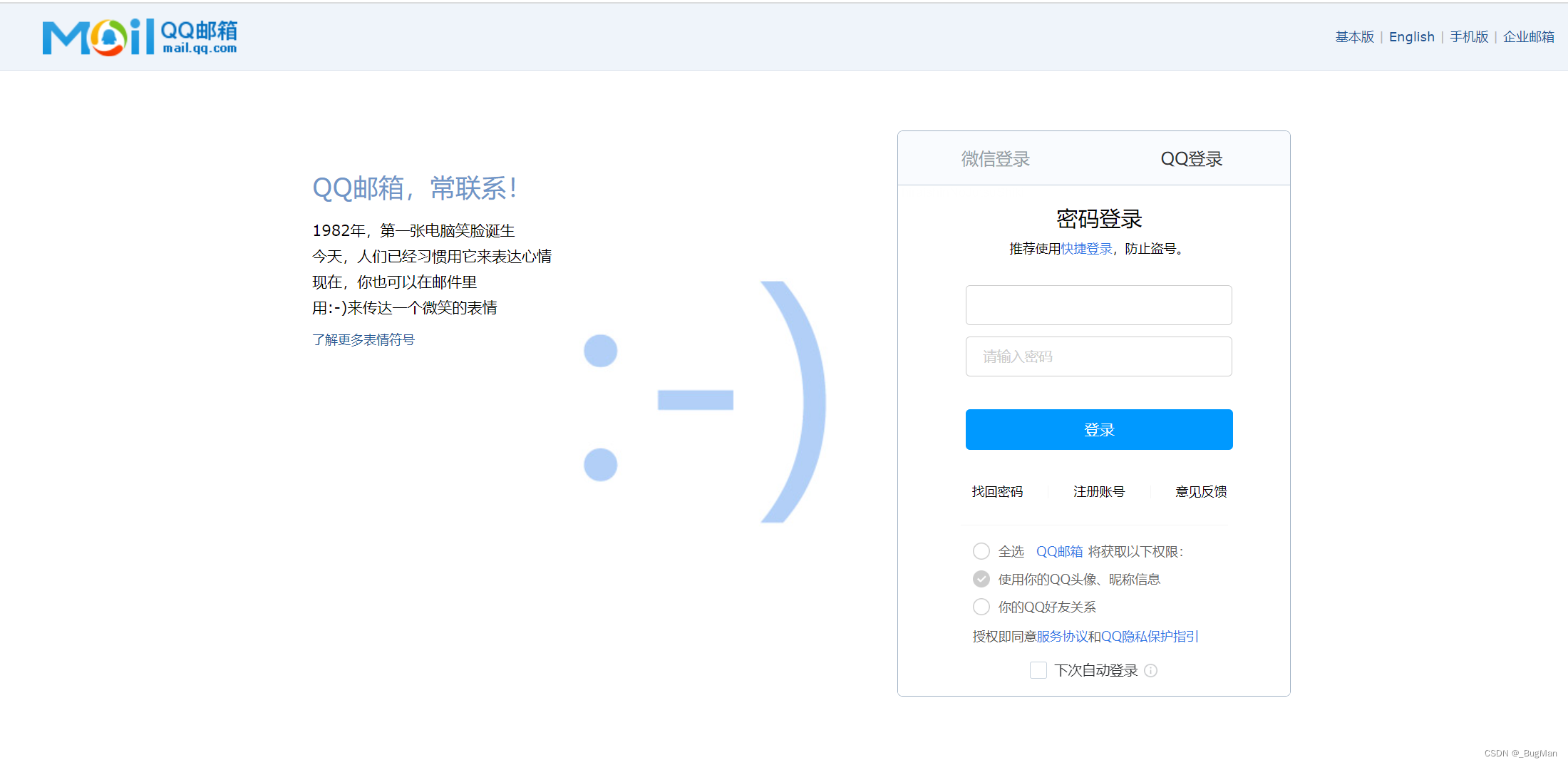
Task: Click the QQ Mail logo
Action: [x=140, y=37]
